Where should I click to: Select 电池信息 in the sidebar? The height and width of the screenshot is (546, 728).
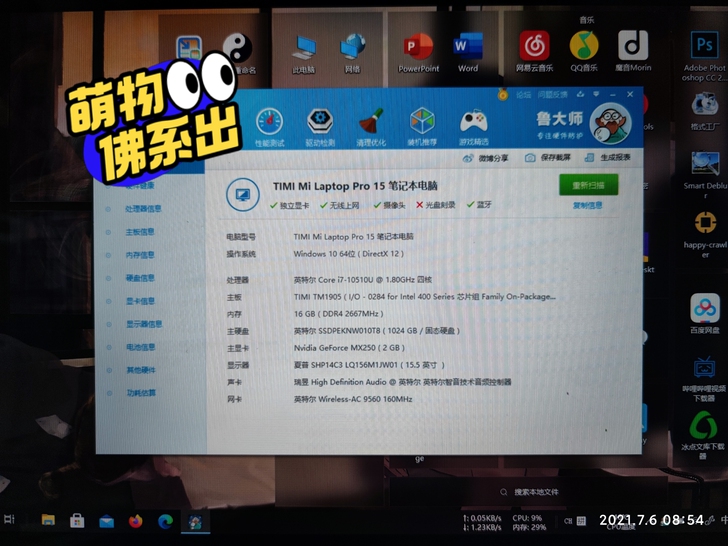(x=141, y=347)
